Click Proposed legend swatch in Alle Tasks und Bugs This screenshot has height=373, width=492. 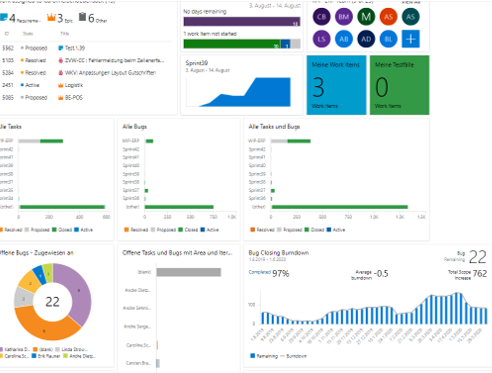point(279,230)
